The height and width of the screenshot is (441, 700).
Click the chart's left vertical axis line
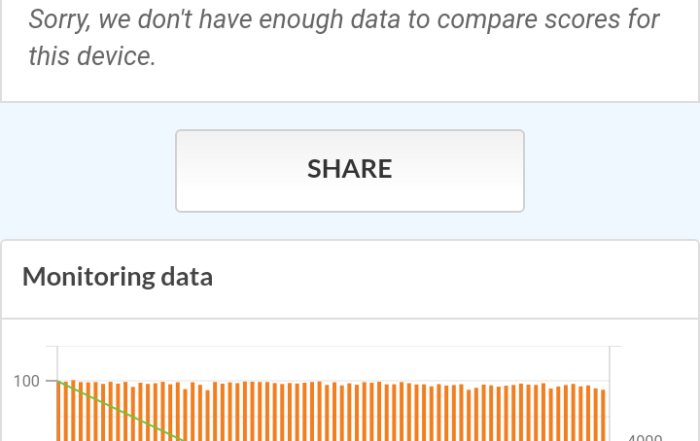pyautogui.click(x=57, y=400)
